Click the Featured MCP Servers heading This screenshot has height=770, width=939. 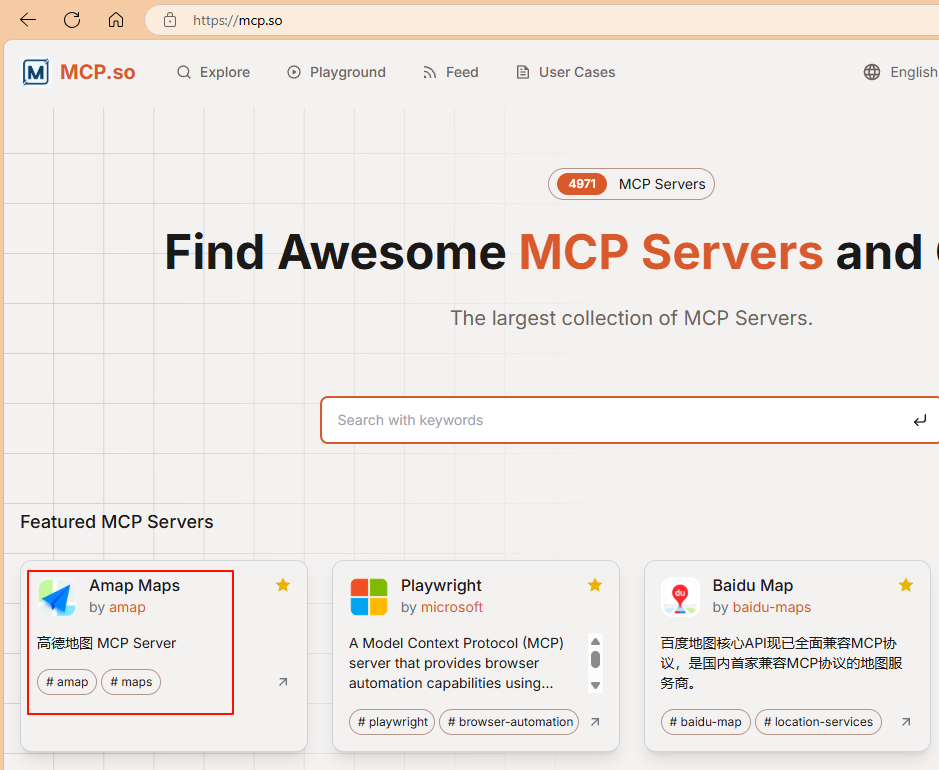tap(117, 522)
